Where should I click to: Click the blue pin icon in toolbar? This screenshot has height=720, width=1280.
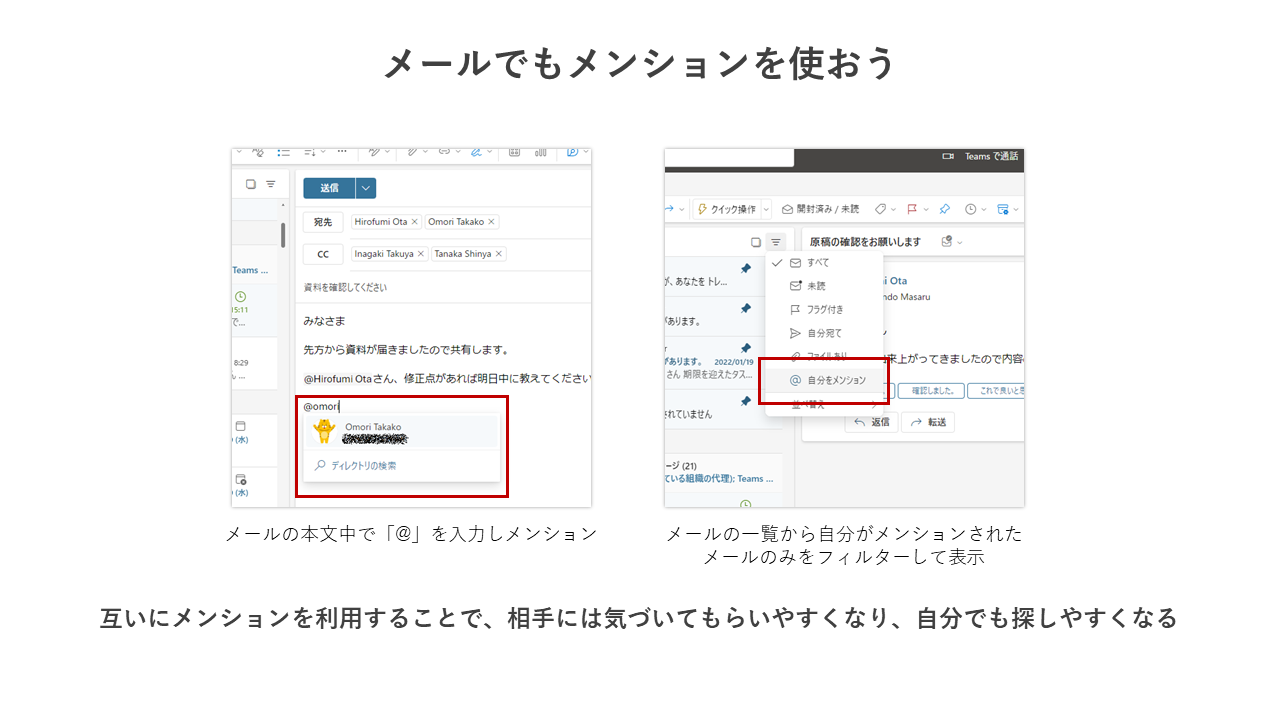tap(944, 209)
